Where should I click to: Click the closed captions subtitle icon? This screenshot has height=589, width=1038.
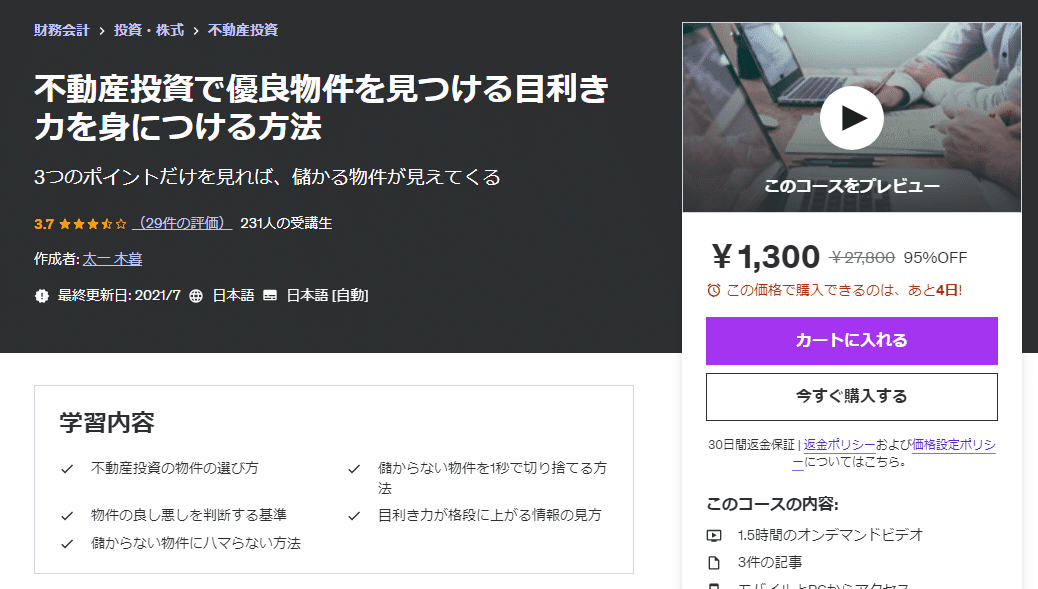pyautogui.click(x=270, y=296)
